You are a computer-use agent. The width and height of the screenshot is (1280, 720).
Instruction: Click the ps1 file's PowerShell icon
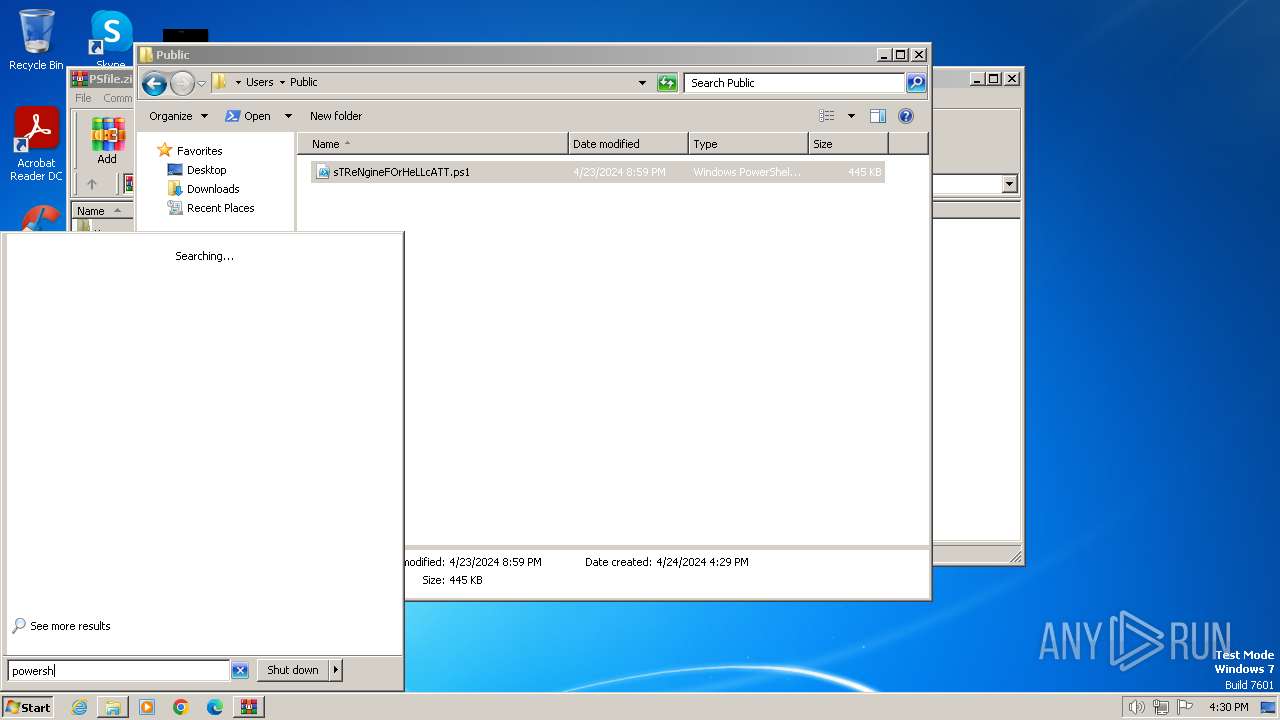click(323, 172)
